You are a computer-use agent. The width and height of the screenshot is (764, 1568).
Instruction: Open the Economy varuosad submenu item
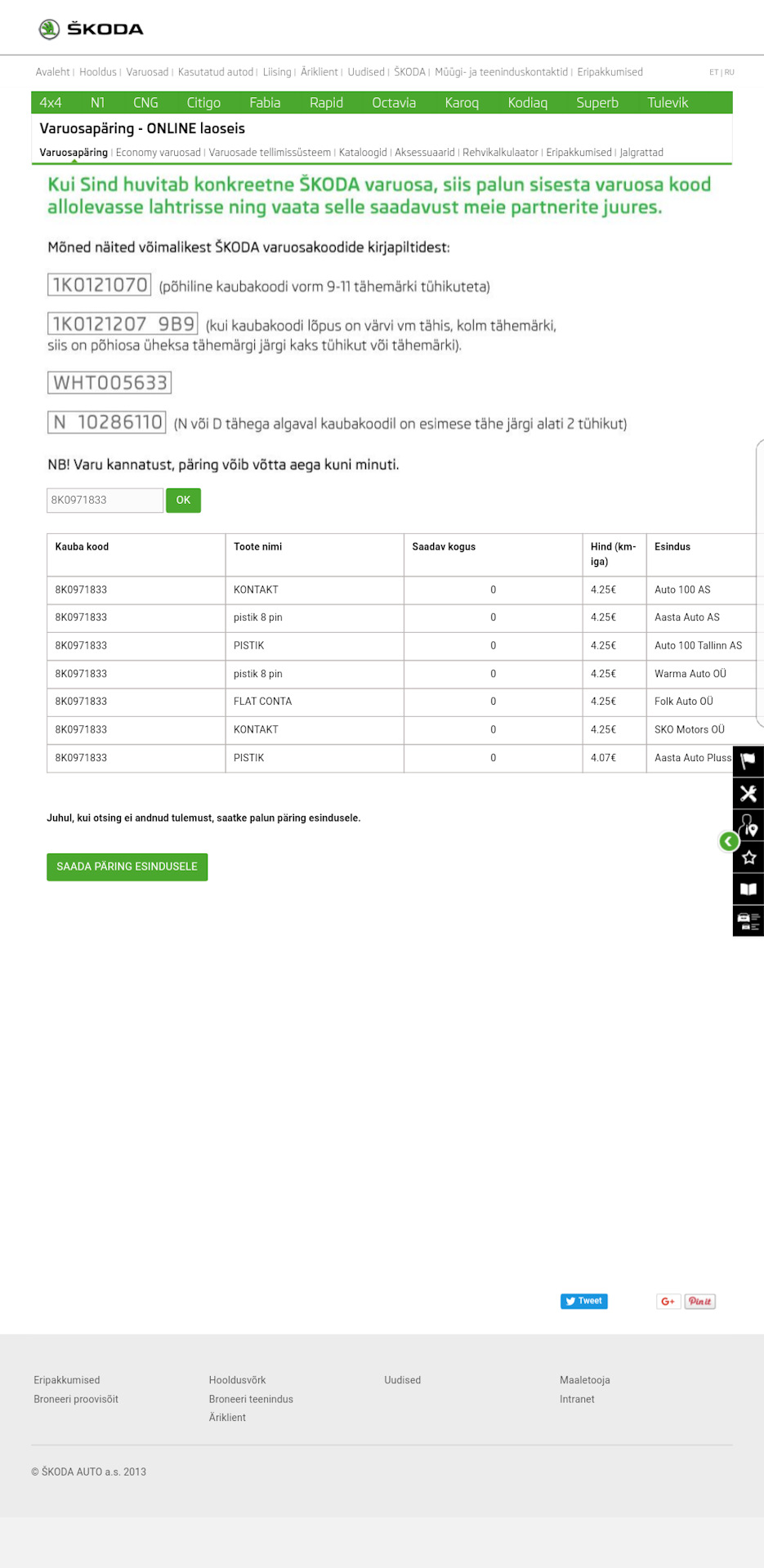(159, 153)
